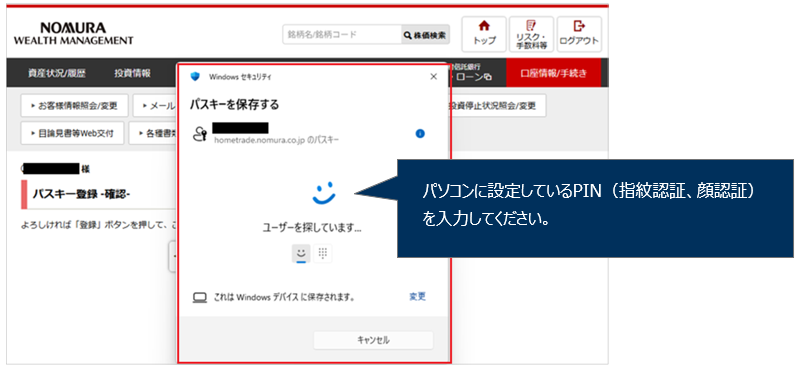Close the Windows セキュリティ dialog
The height and width of the screenshot is (370, 798).
tap(434, 76)
